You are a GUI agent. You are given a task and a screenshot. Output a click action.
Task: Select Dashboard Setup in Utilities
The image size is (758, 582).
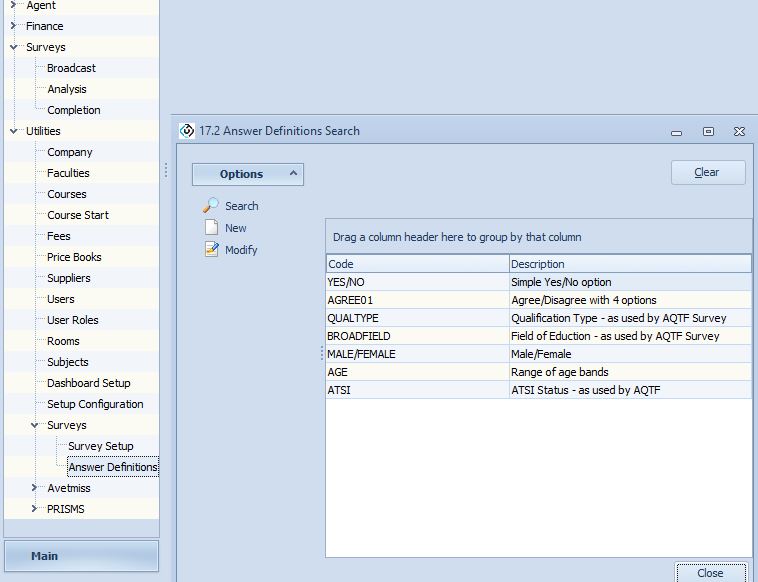coord(88,383)
